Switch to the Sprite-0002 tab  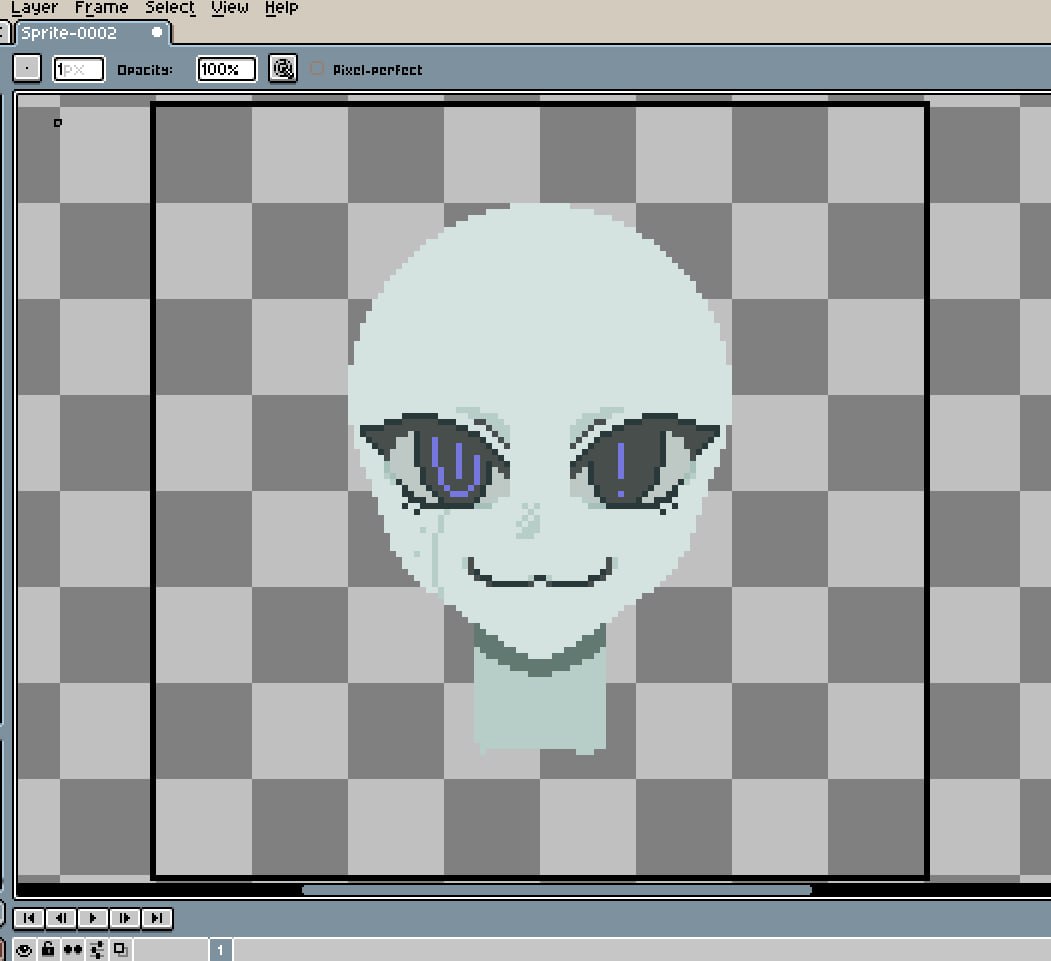[x=70, y=33]
